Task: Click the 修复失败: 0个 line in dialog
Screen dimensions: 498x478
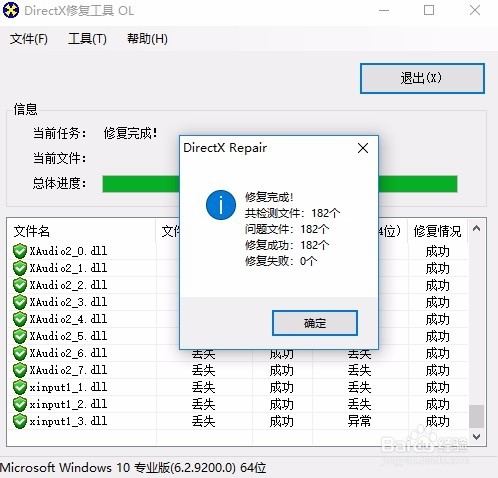Action: [281, 261]
